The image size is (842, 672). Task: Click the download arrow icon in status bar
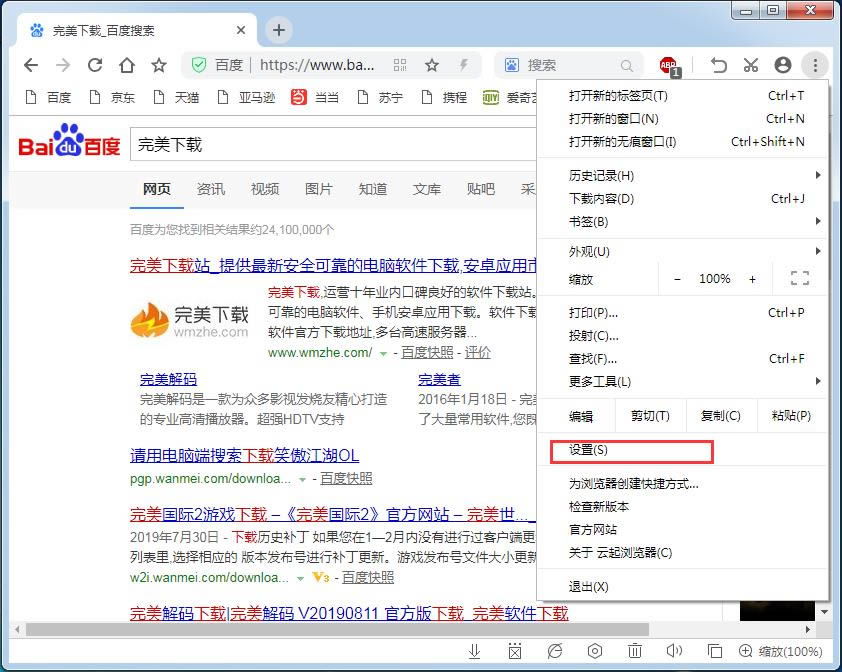(x=474, y=651)
